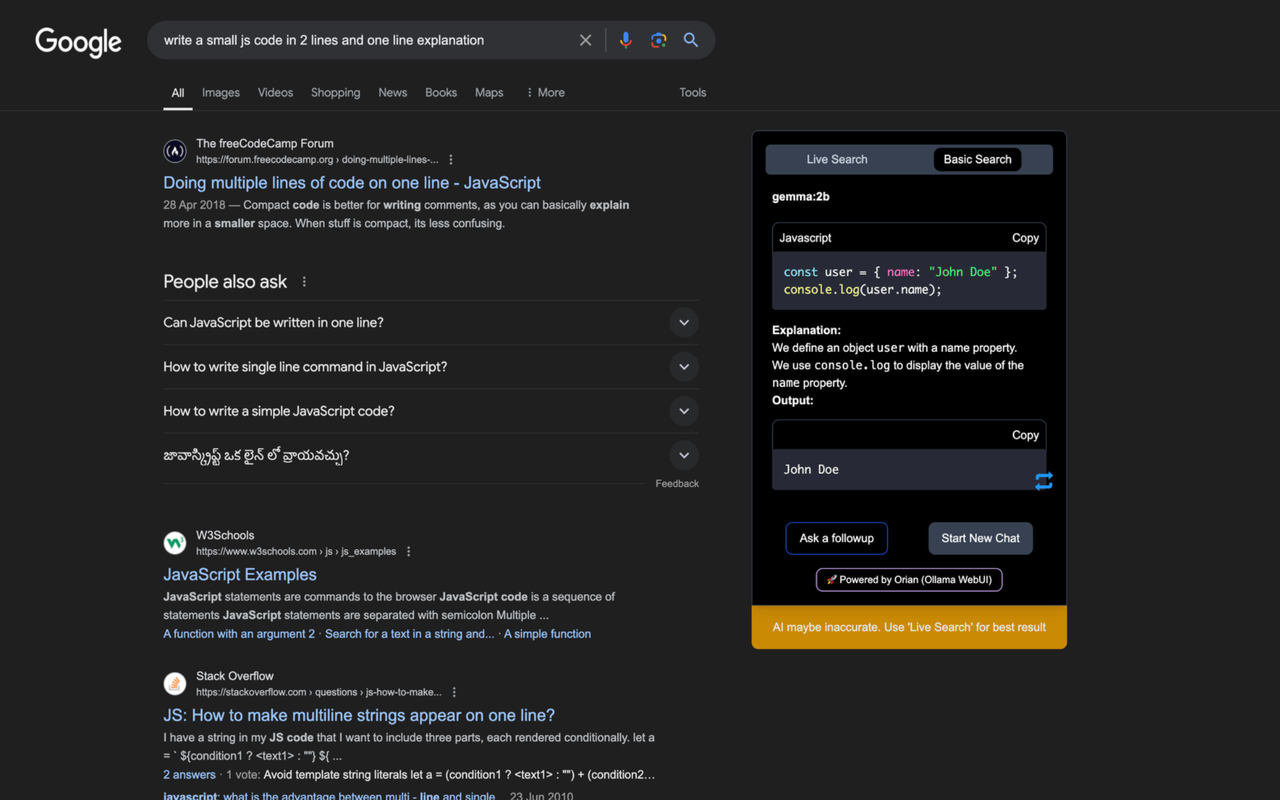The height and width of the screenshot is (800, 1280).
Task: Open 'Doing multiple lines of code on one line' result
Action: coord(352,182)
